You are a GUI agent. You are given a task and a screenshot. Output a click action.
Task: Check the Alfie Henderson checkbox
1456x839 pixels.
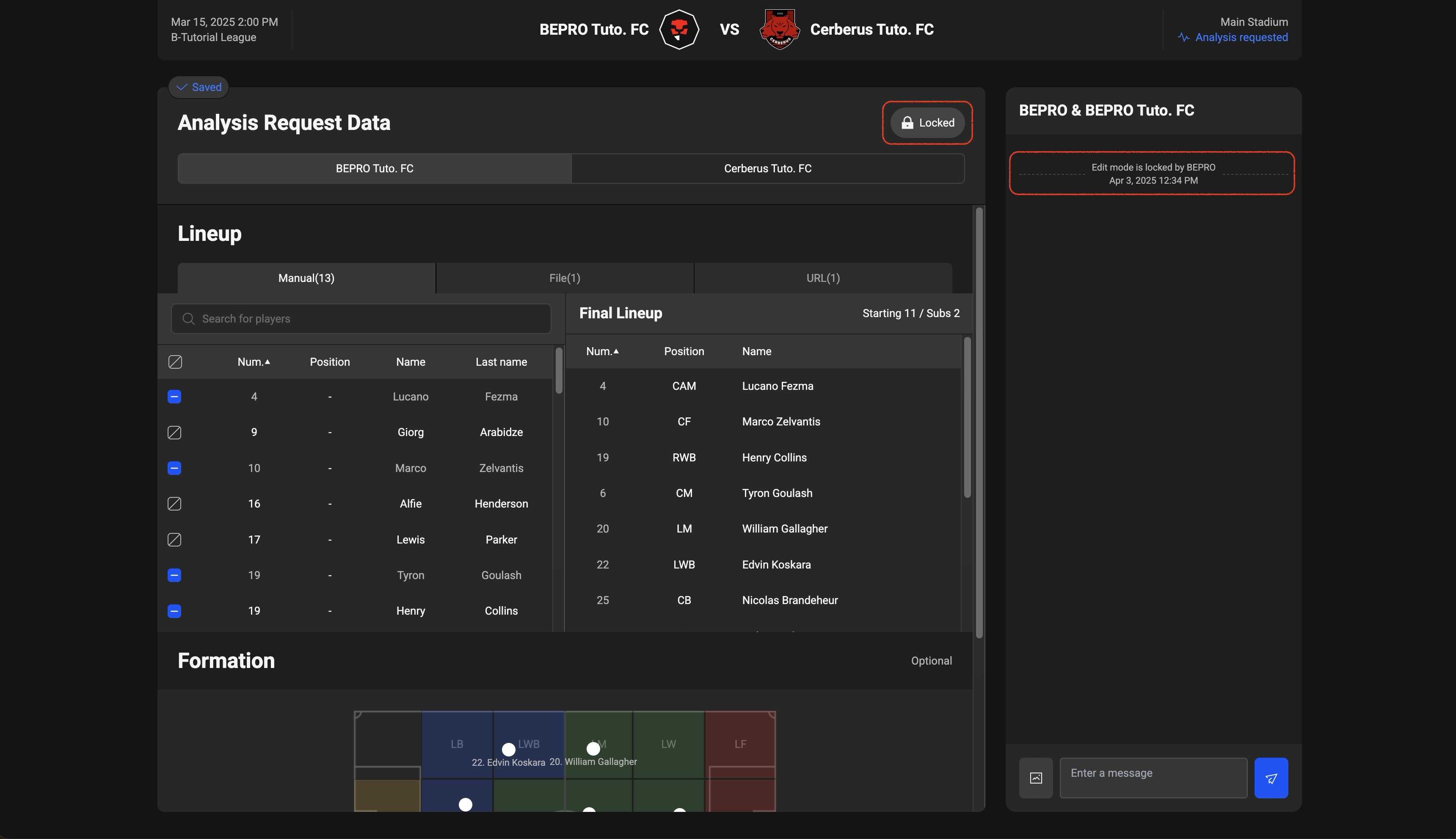(x=174, y=504)
